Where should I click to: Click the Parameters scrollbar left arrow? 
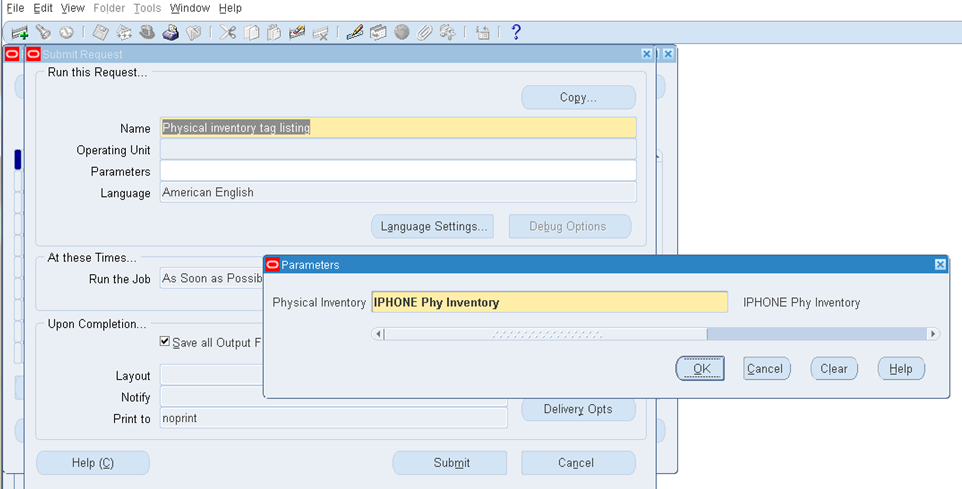[x=378, y=334]
